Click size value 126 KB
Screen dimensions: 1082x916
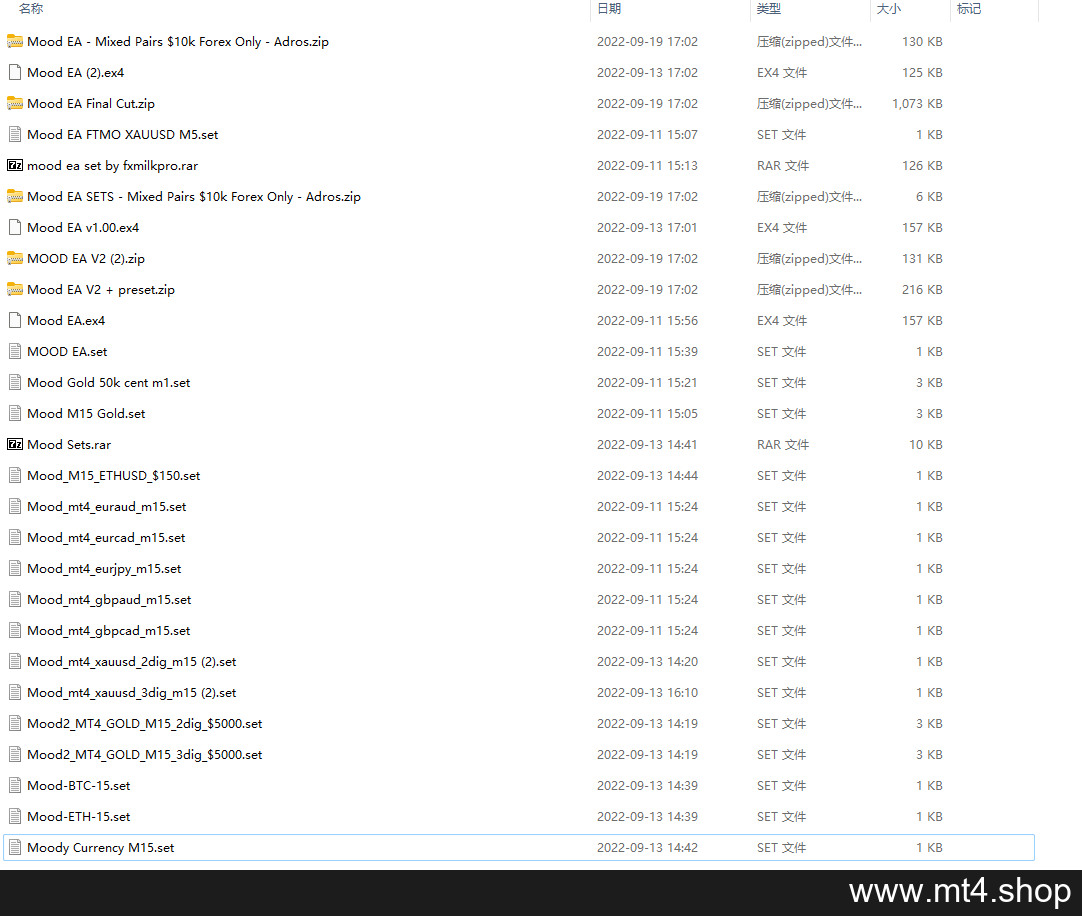922,166
